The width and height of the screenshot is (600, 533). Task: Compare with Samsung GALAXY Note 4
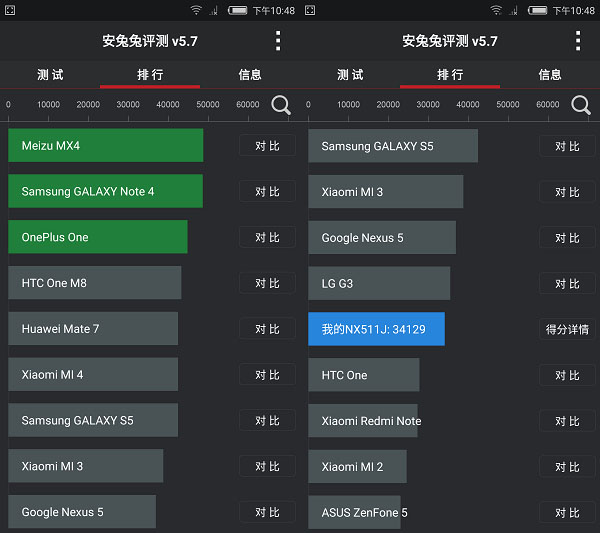[267, 191]
